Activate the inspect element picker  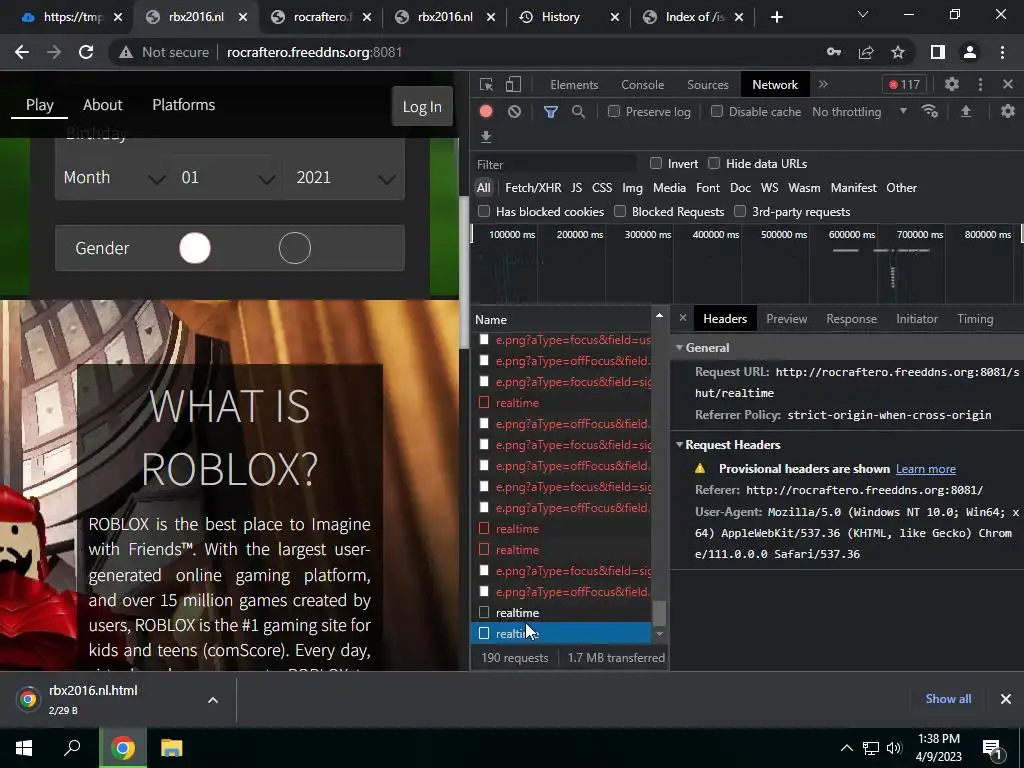pyautogui.click(x=486, y=84)
